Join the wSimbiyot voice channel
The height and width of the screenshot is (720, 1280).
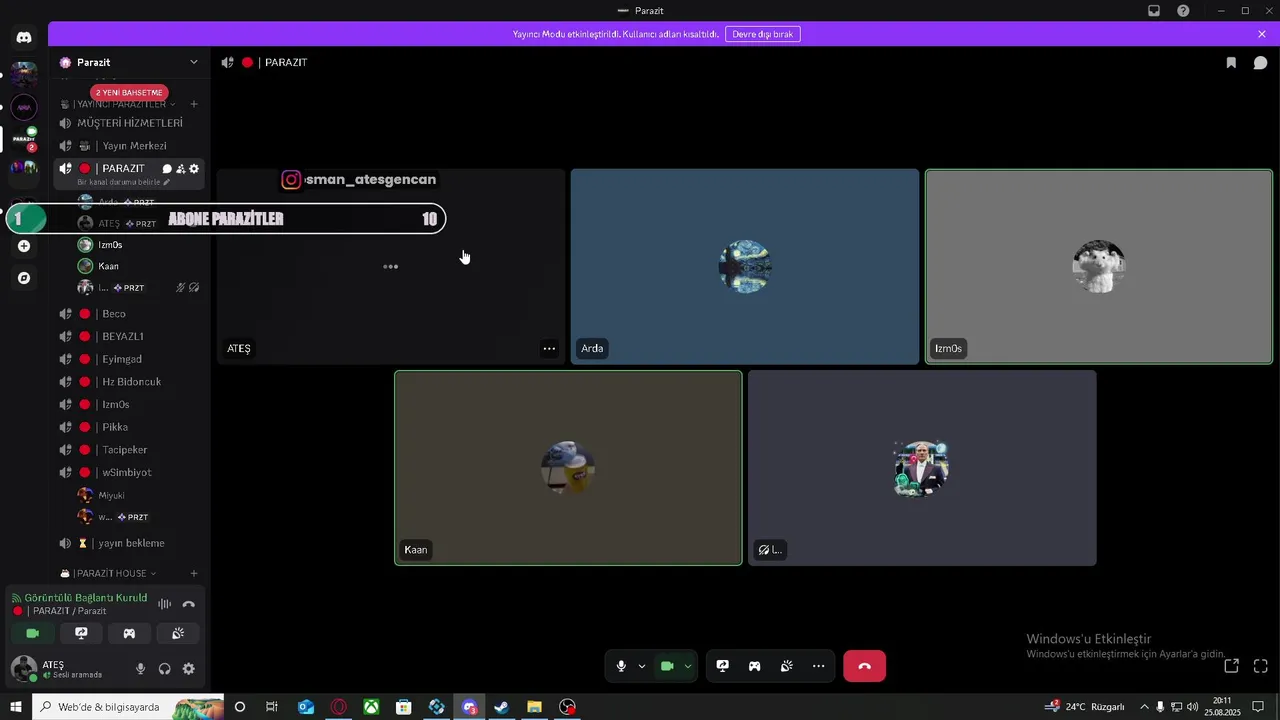click(130, 472)
